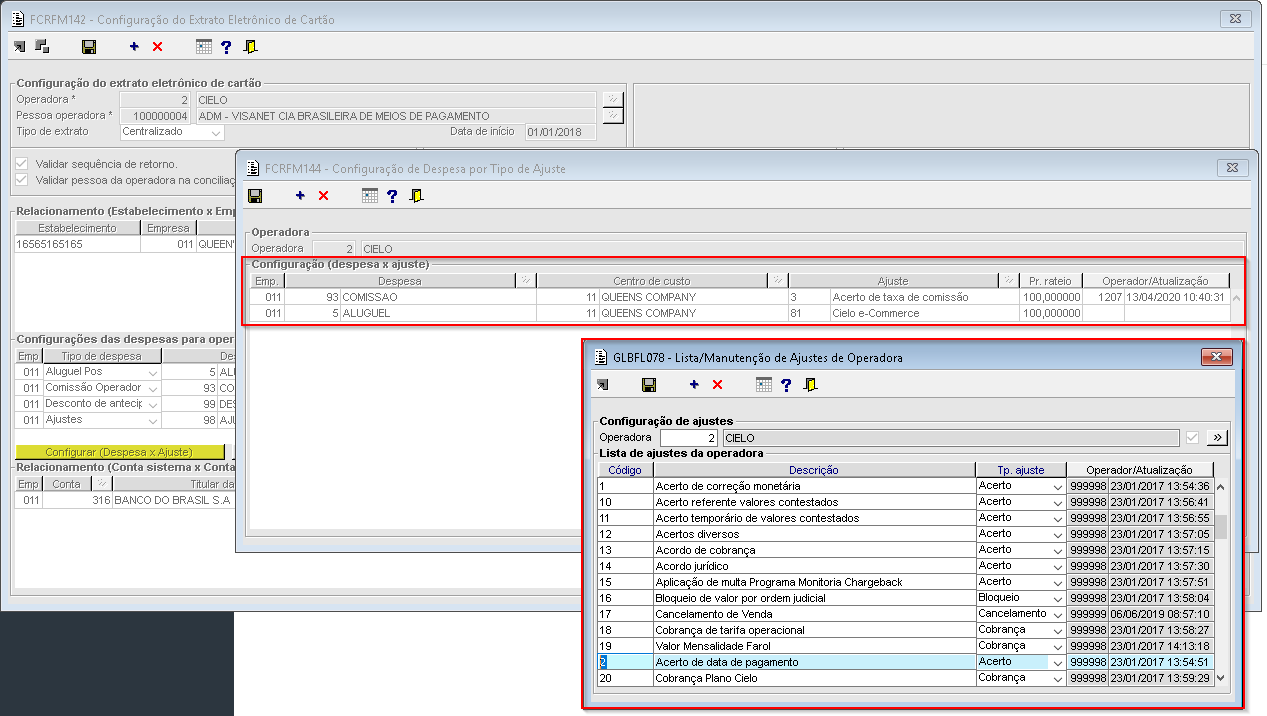Save adjustments with disk icon in GLBFL078

[x=648, y=384]
